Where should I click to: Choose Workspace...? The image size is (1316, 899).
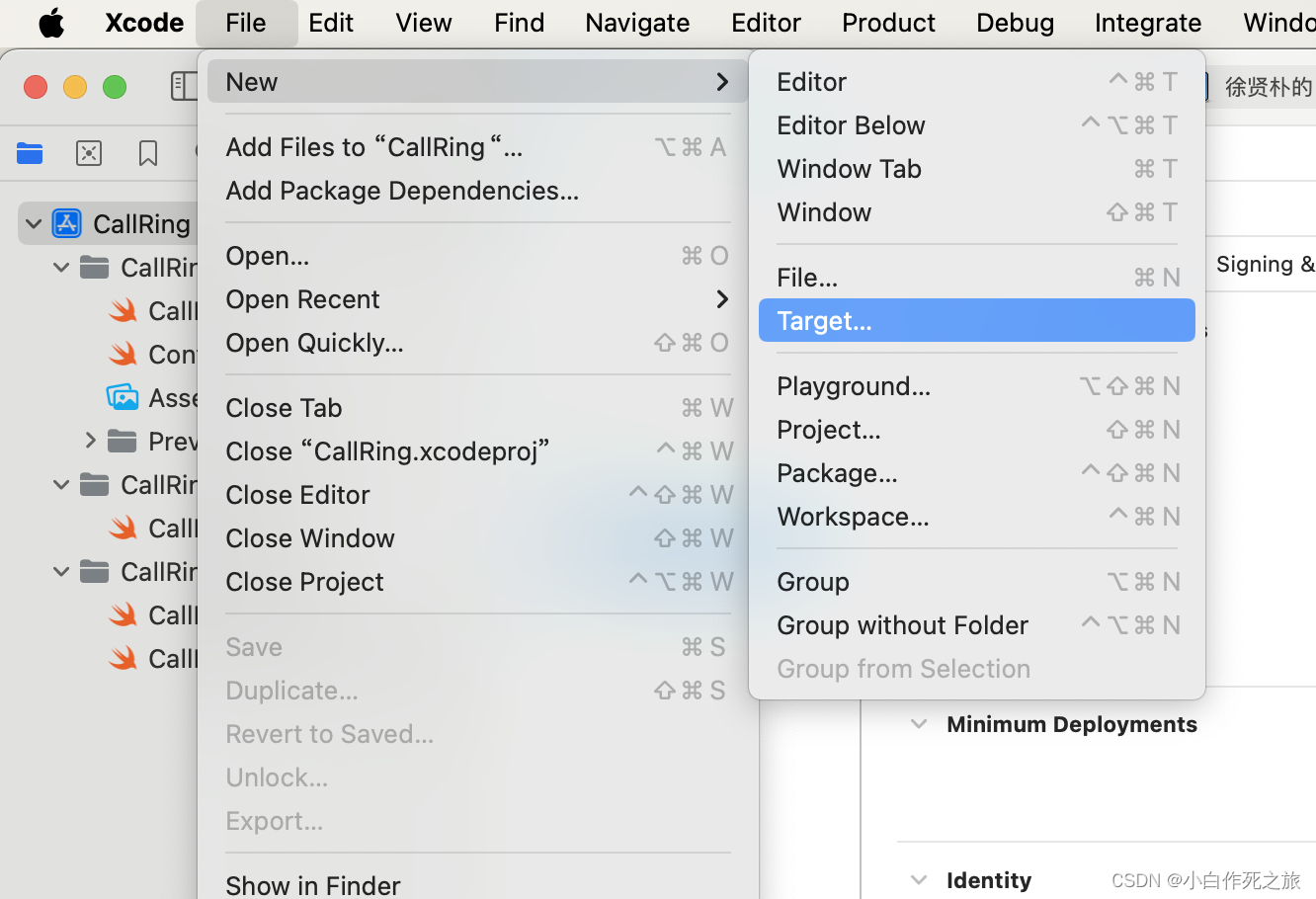tap(977, 517)
